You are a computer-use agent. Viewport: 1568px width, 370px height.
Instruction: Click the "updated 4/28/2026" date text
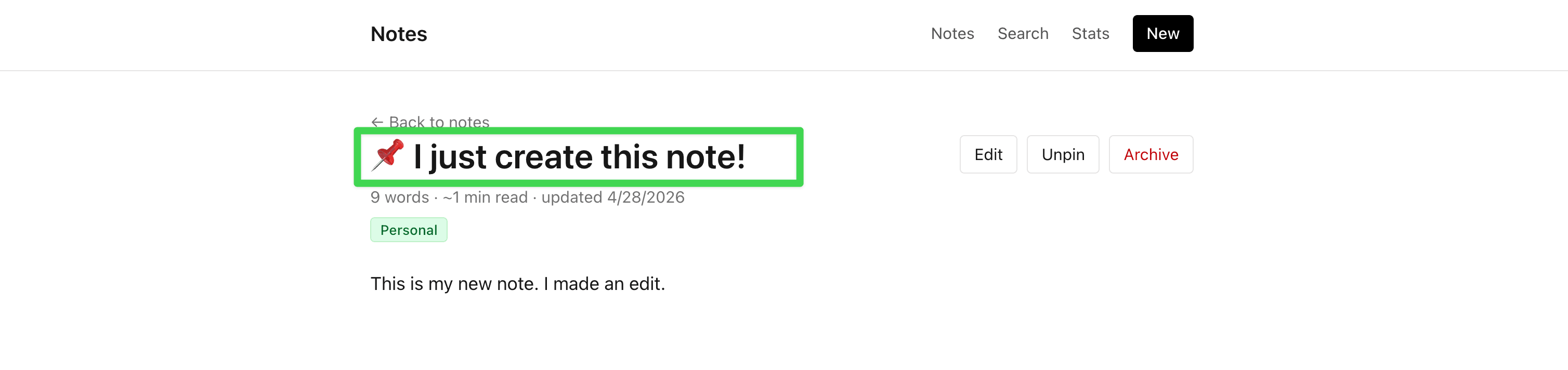click(613, 197)
